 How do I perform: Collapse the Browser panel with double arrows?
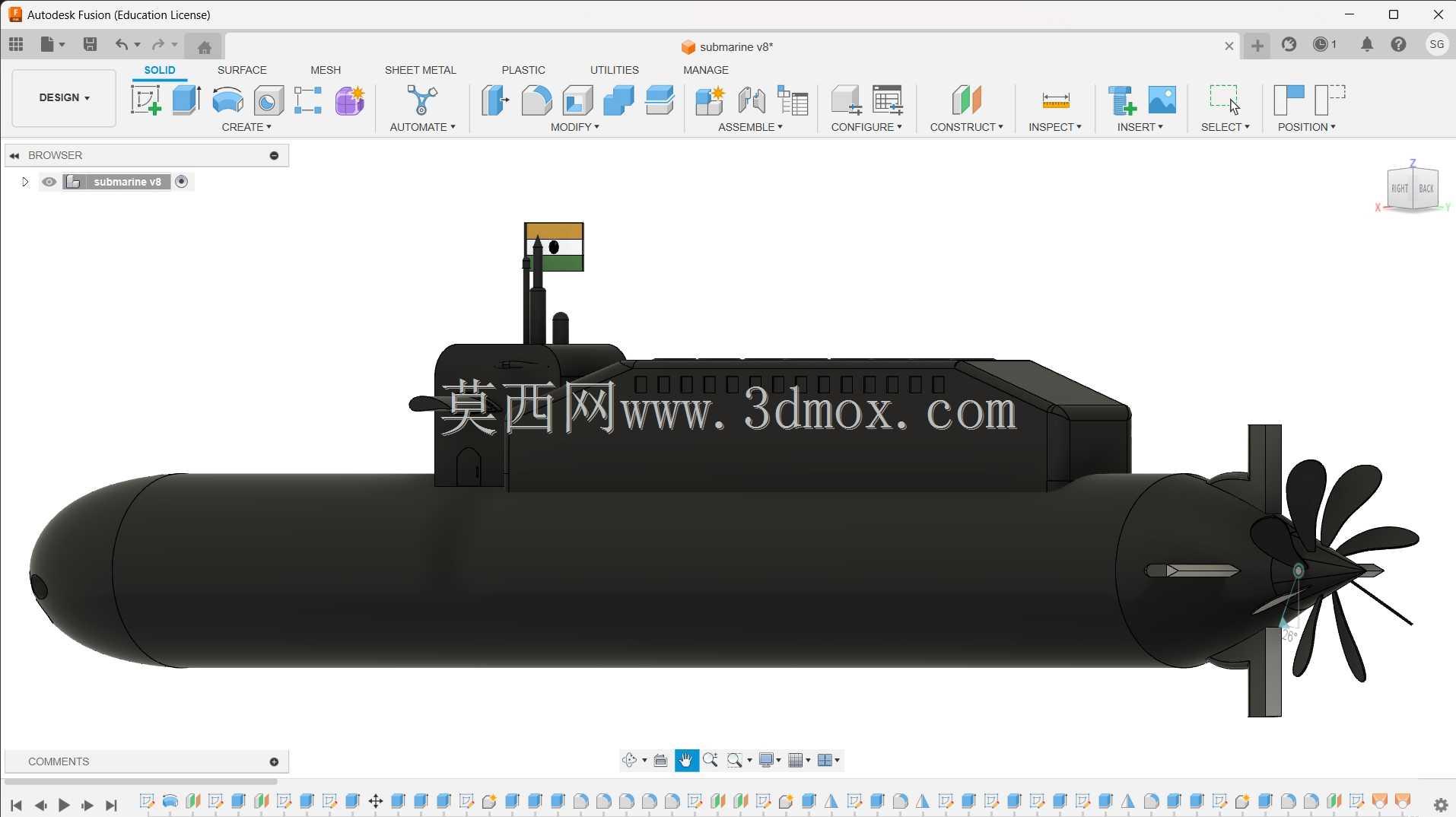[14, 155]
